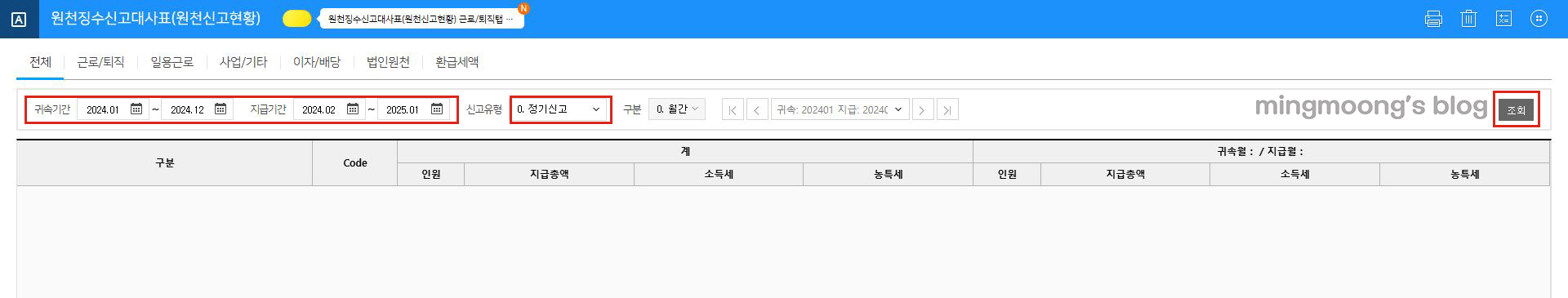This screenshot has height=298, width=1568.
Task: Switch to the 일용근로 tab
Action: pos(171,62)
